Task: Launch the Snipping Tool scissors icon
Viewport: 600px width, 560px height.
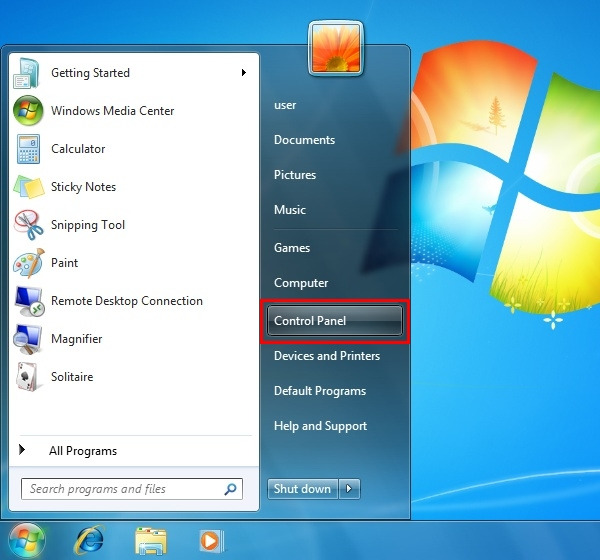Action: (28, 225)
